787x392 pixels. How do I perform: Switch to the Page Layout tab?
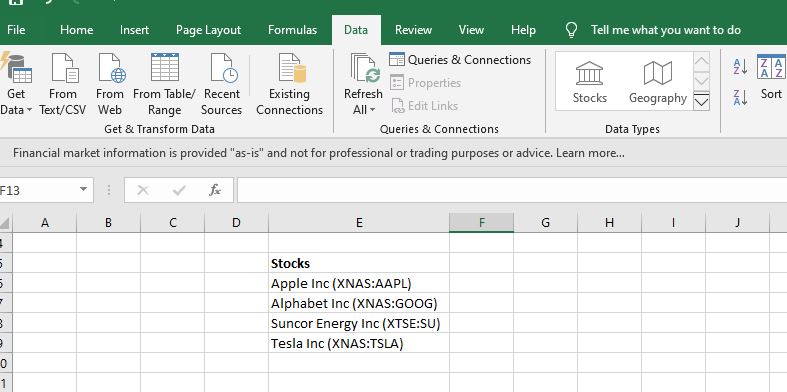[x=208, y=30]
